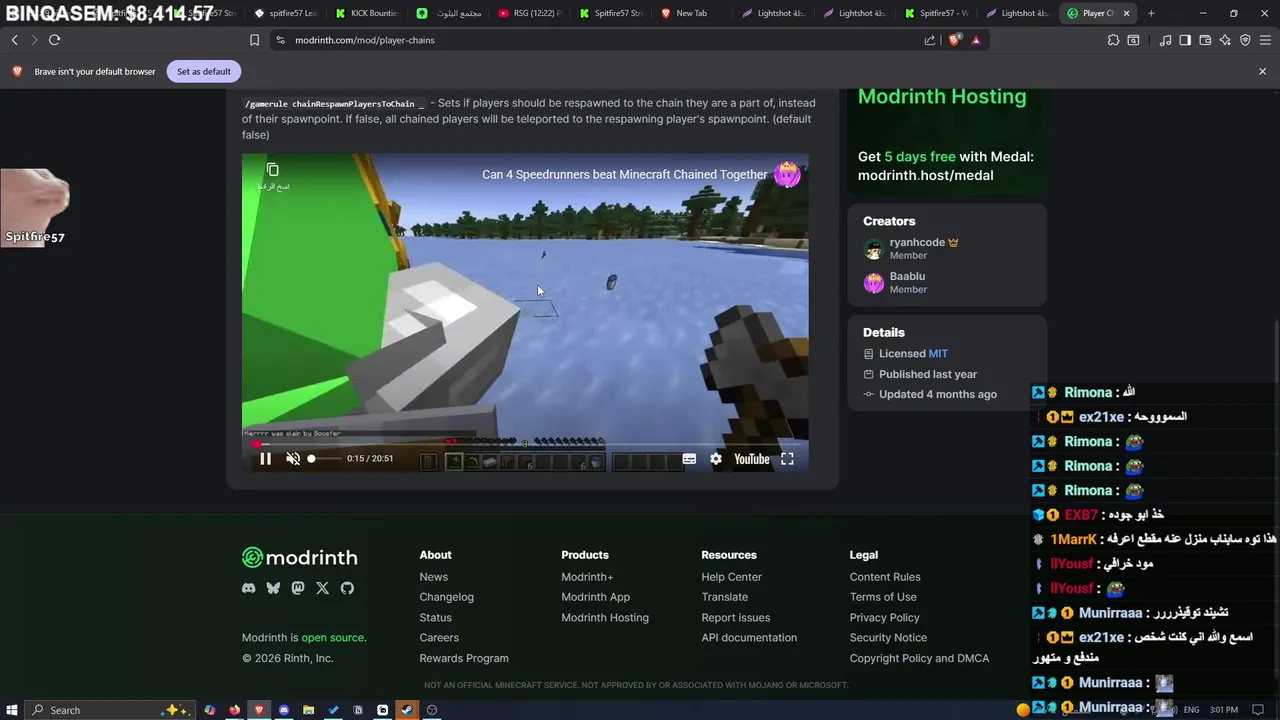This screenshot has height=720, width=1280.
Task: Open Modrinth Bluesky footer icon
Action: 273,588
